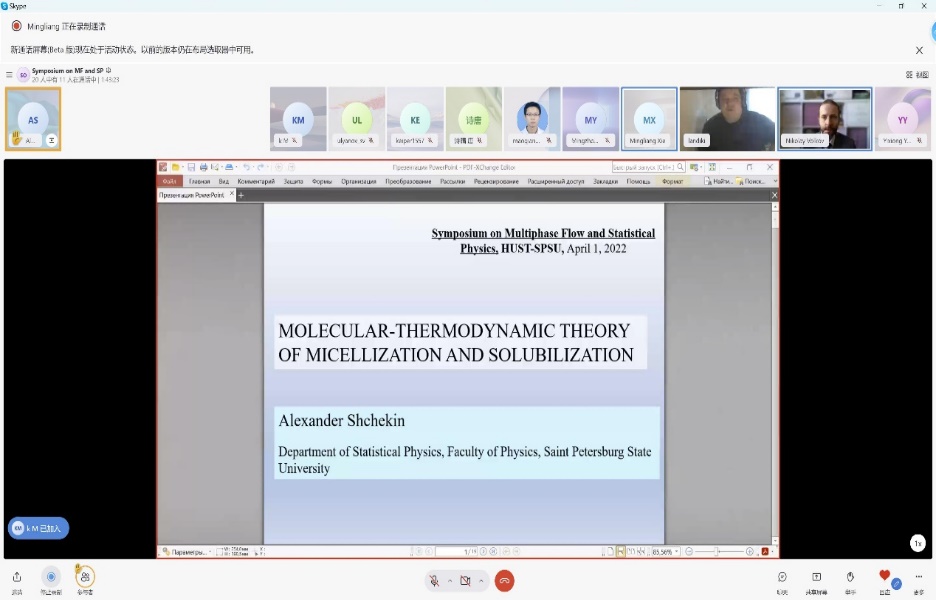
Task: Click the share invite icon at bottom left
Action: (x=17, y=577)
